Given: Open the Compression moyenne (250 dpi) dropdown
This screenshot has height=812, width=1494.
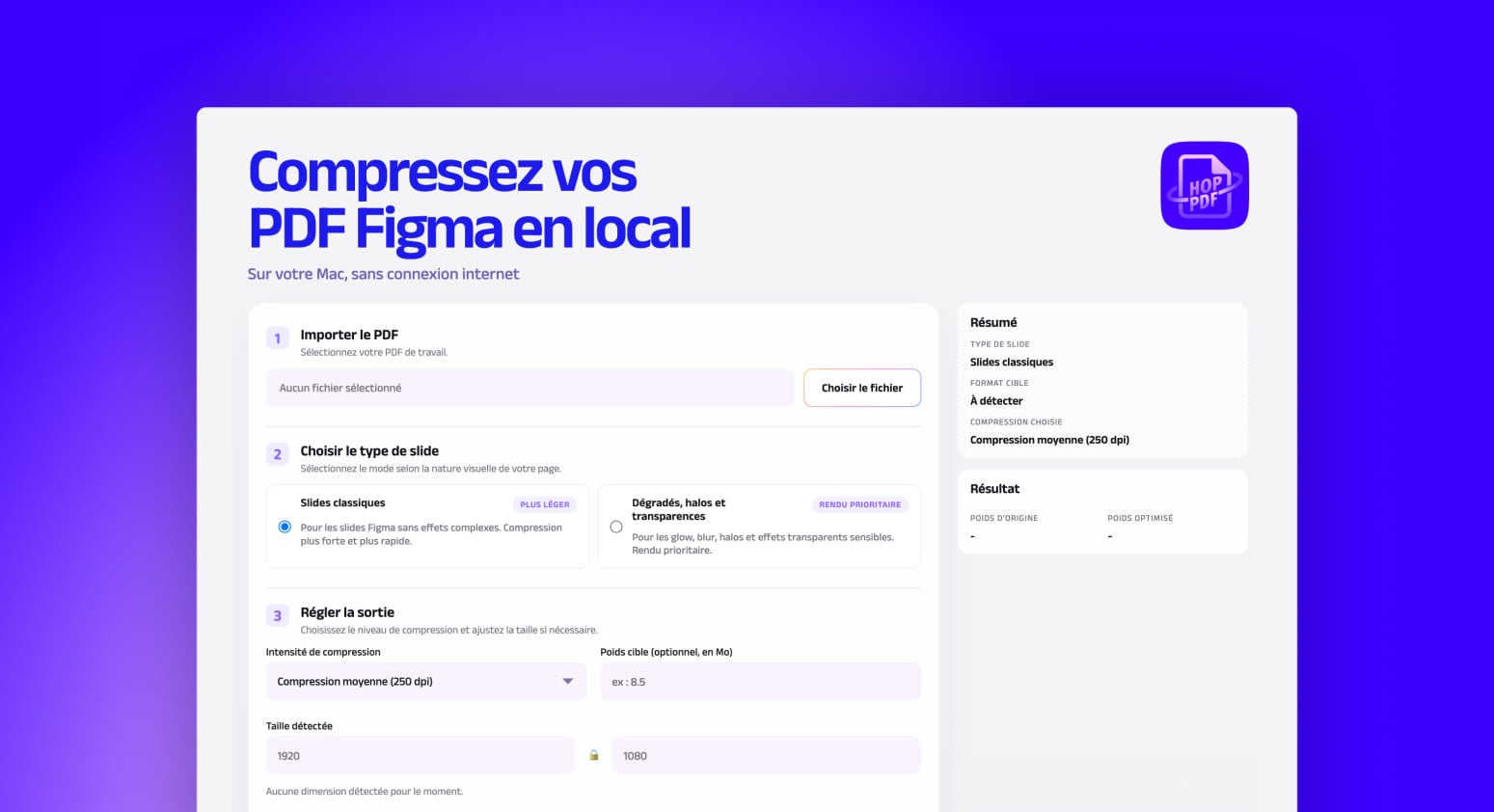Looking at the screenshot, I should click(x=426, y=681).
